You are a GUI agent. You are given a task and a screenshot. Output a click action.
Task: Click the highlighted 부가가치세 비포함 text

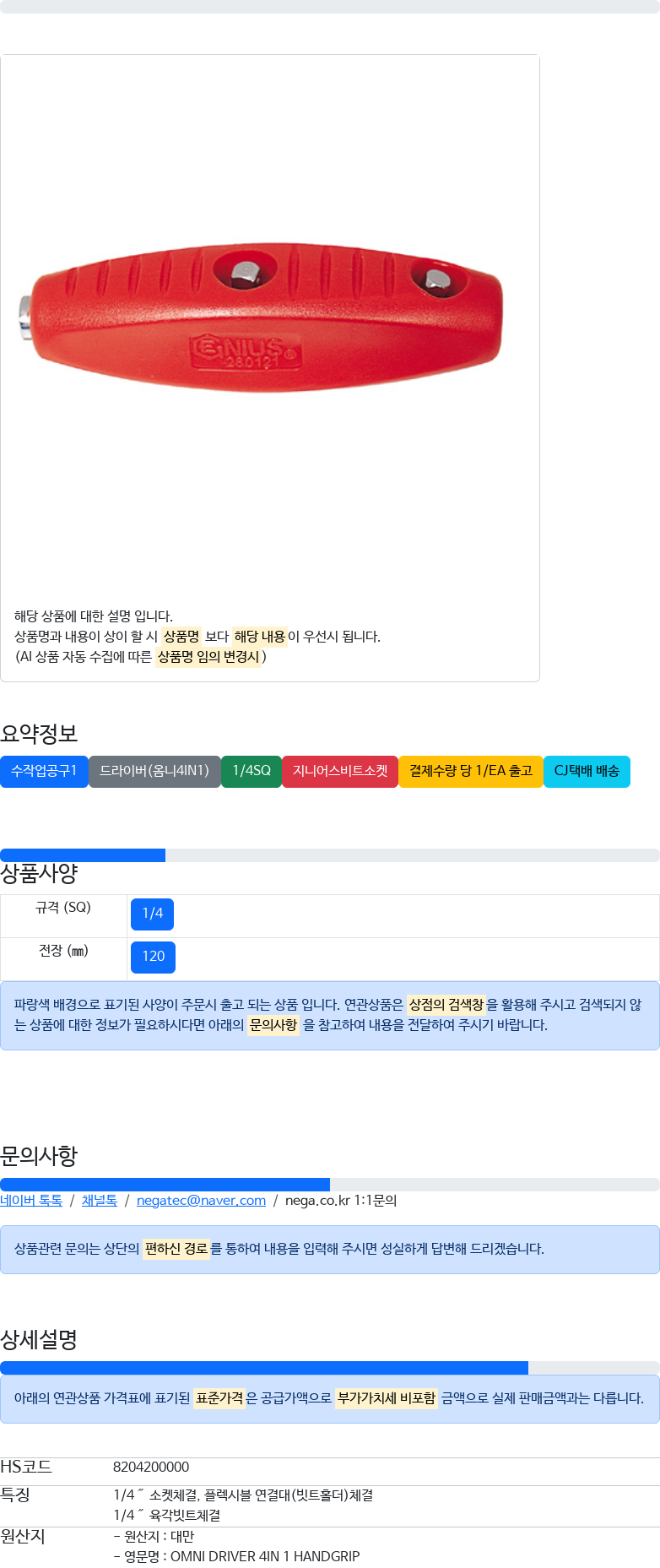(387, 1398)
